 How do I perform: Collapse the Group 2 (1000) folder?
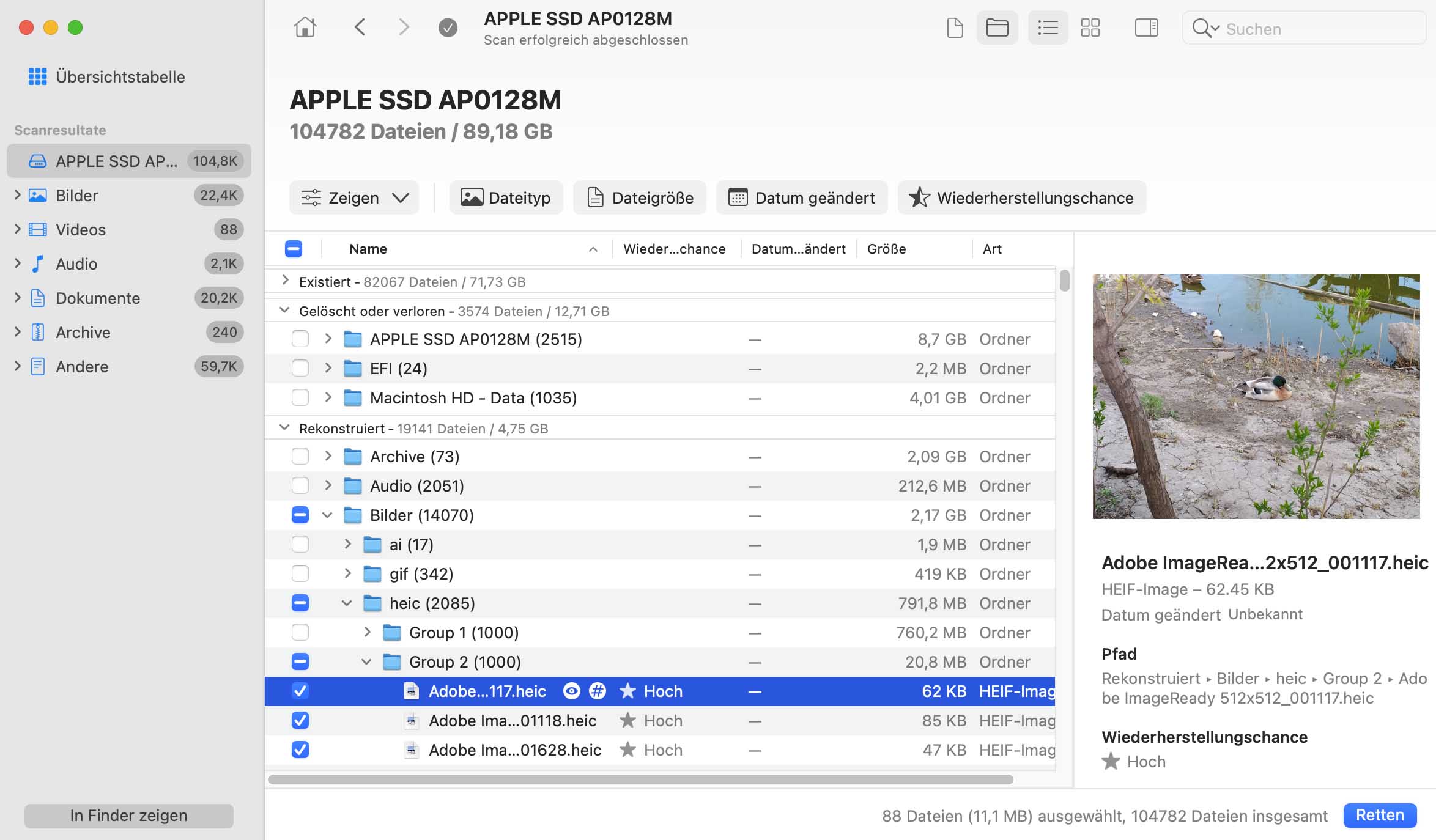(367, 662)
